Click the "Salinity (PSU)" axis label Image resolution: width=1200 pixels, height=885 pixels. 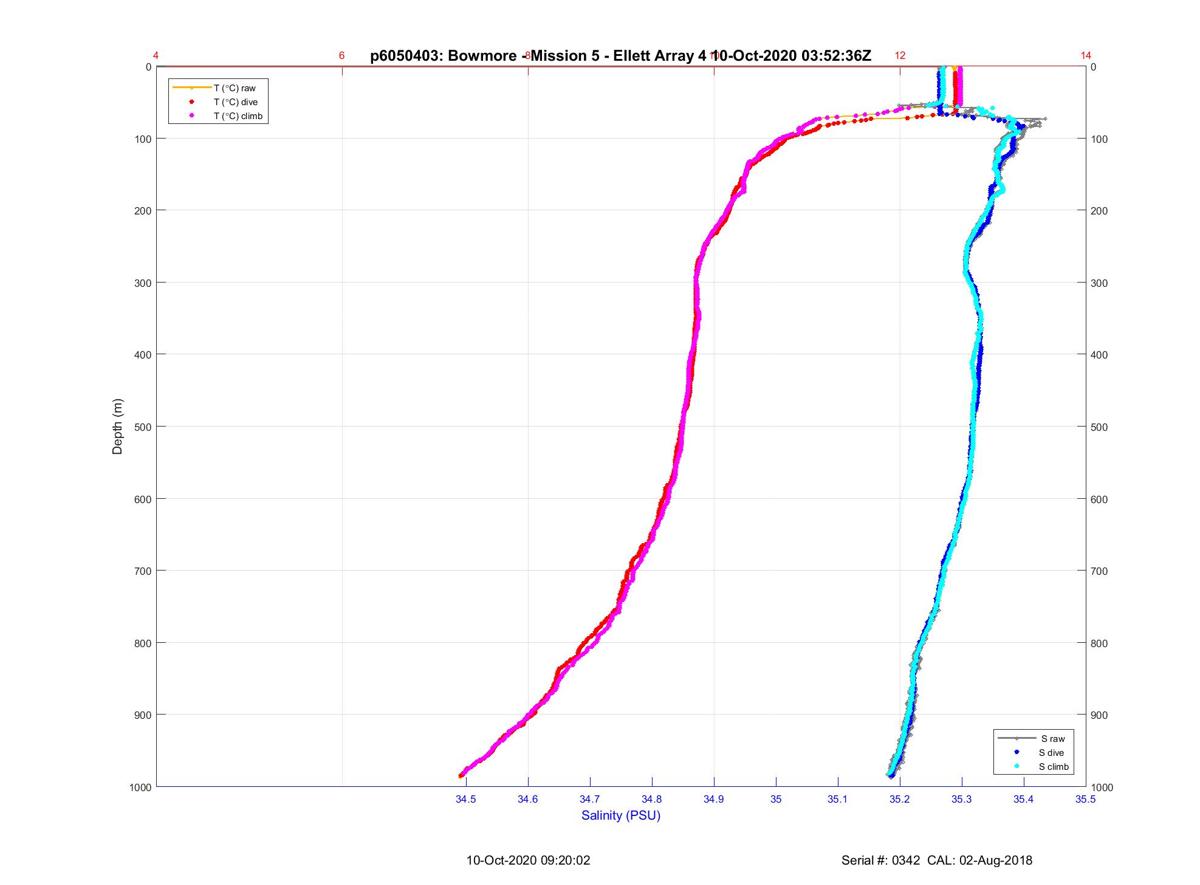tap(621, 815)
